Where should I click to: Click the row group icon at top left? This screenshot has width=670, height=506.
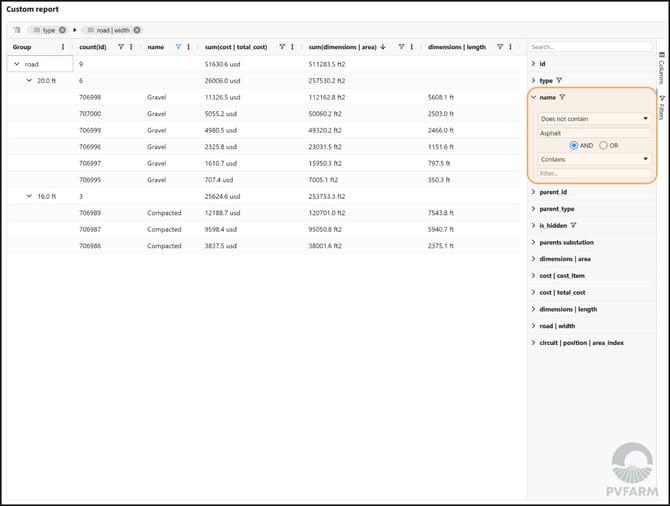point(17,30)
